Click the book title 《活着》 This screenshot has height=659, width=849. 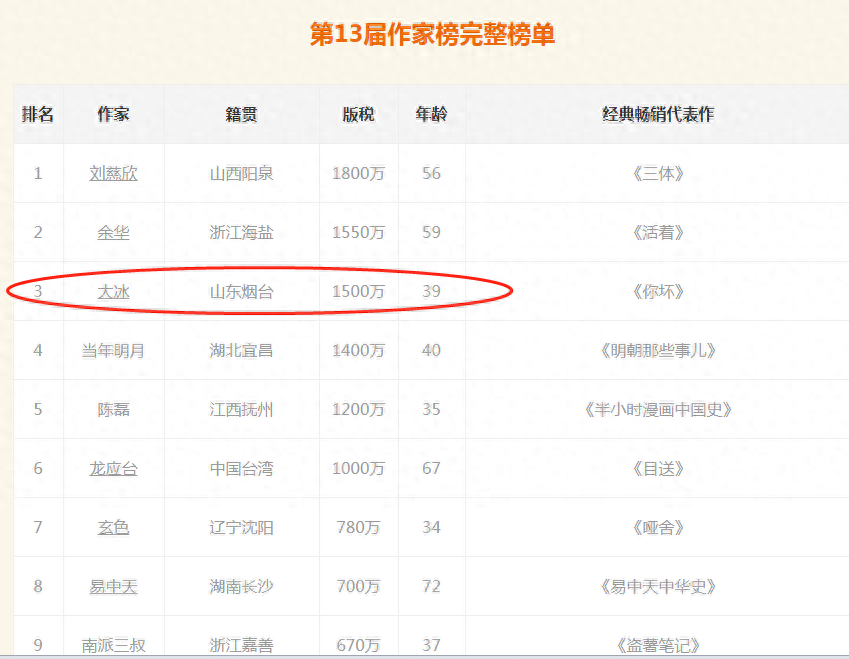click(x=658, y=232)
